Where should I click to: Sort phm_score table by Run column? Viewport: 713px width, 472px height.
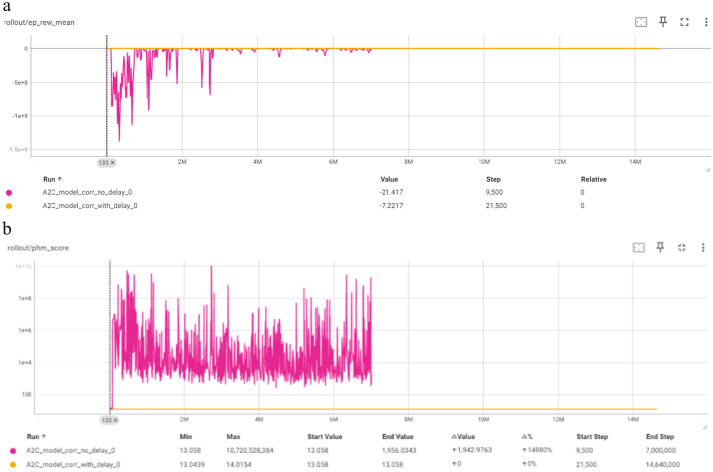(x=36, y=437)
